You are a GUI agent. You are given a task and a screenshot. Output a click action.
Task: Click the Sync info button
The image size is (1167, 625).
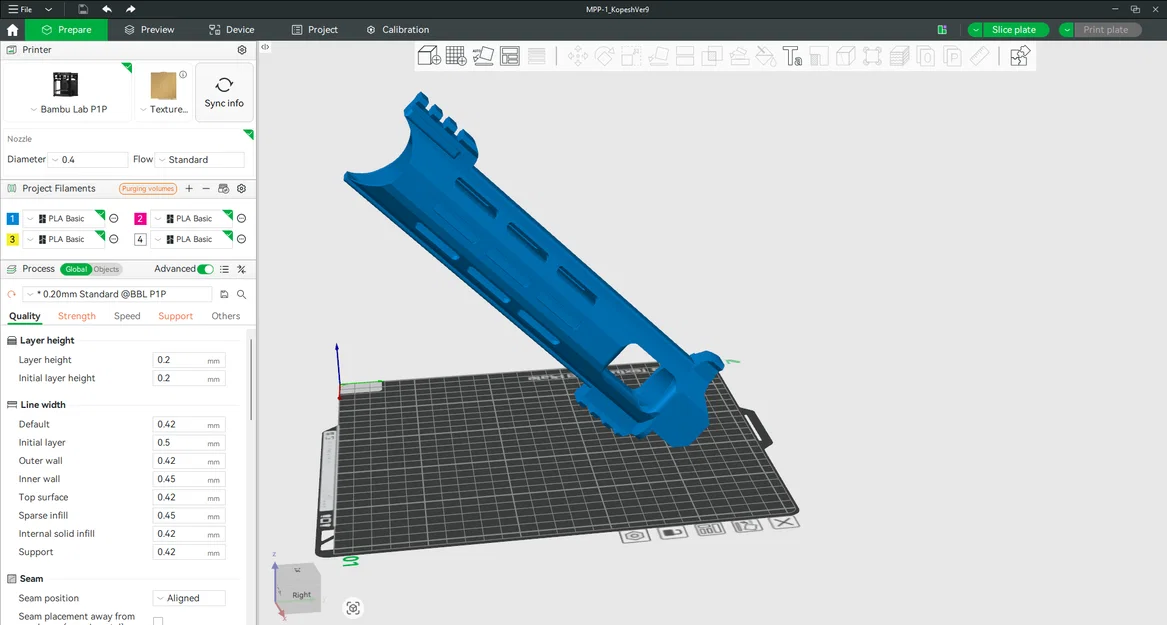(224, 92)
